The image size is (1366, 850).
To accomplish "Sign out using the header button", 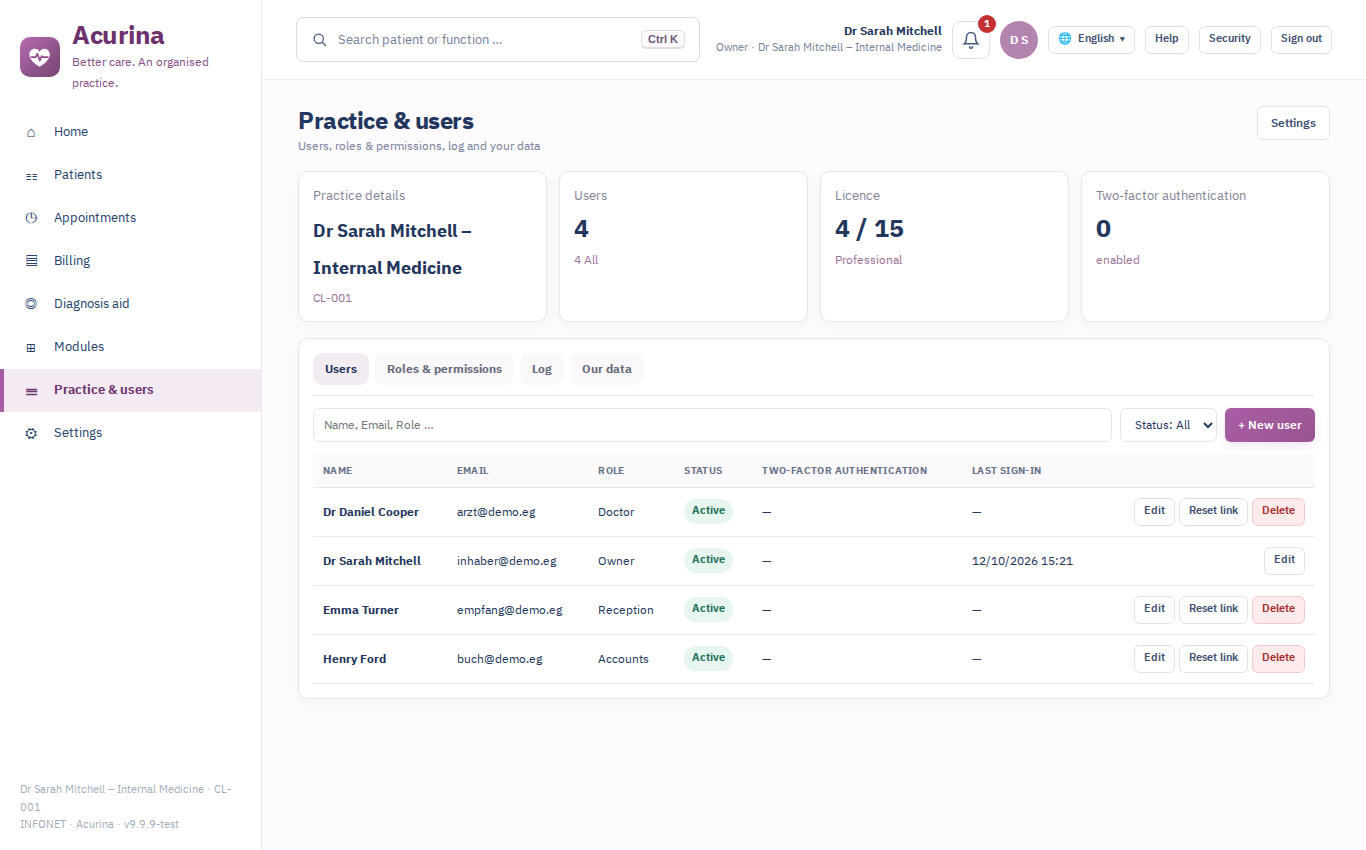I will point(1301,39).
